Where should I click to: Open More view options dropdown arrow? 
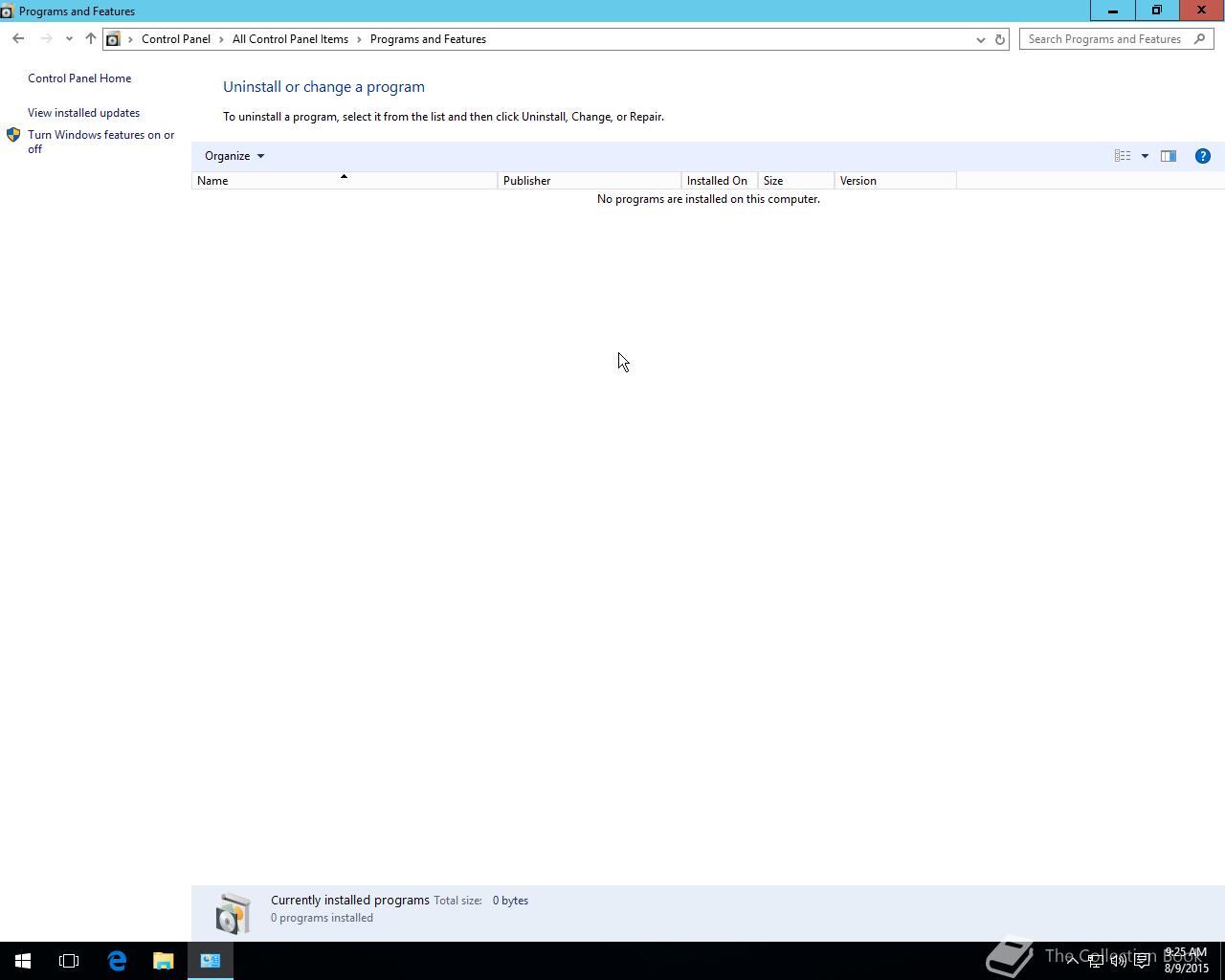(1145, 156)
